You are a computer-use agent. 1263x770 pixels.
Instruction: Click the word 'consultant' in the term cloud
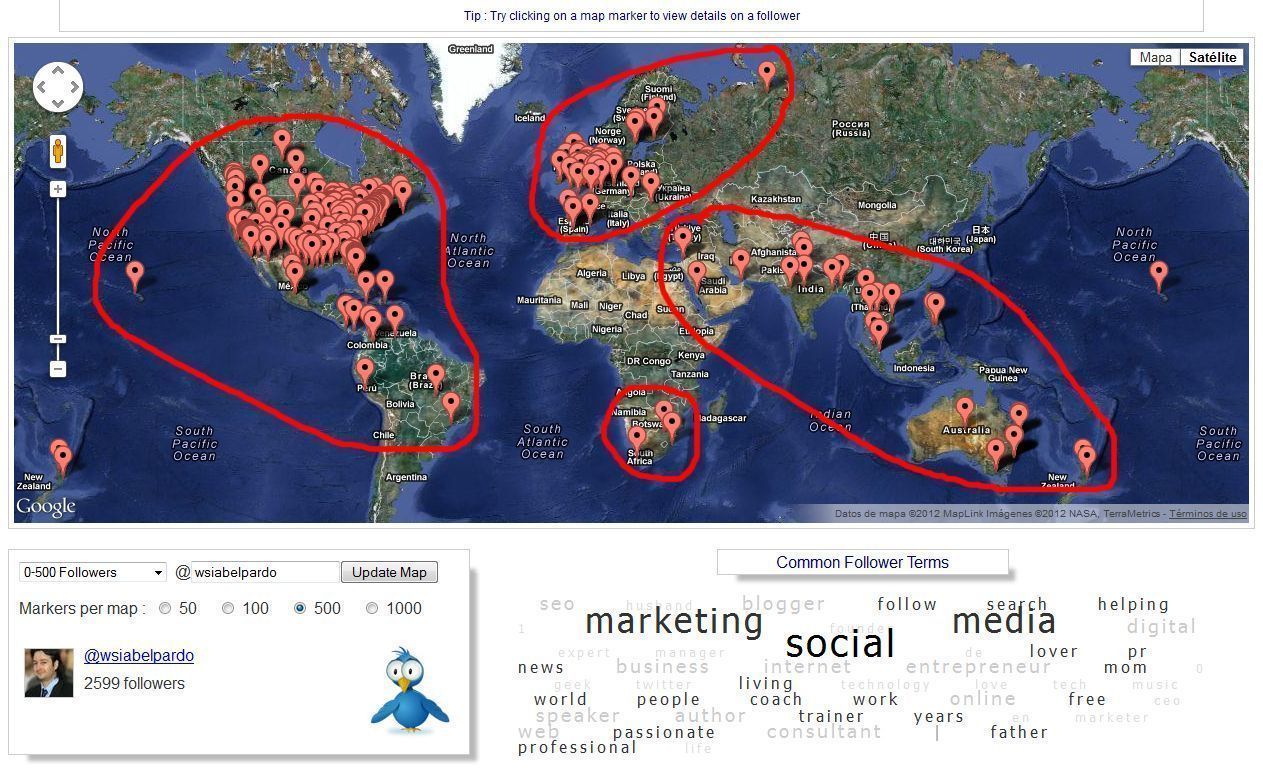click(824, 732)
